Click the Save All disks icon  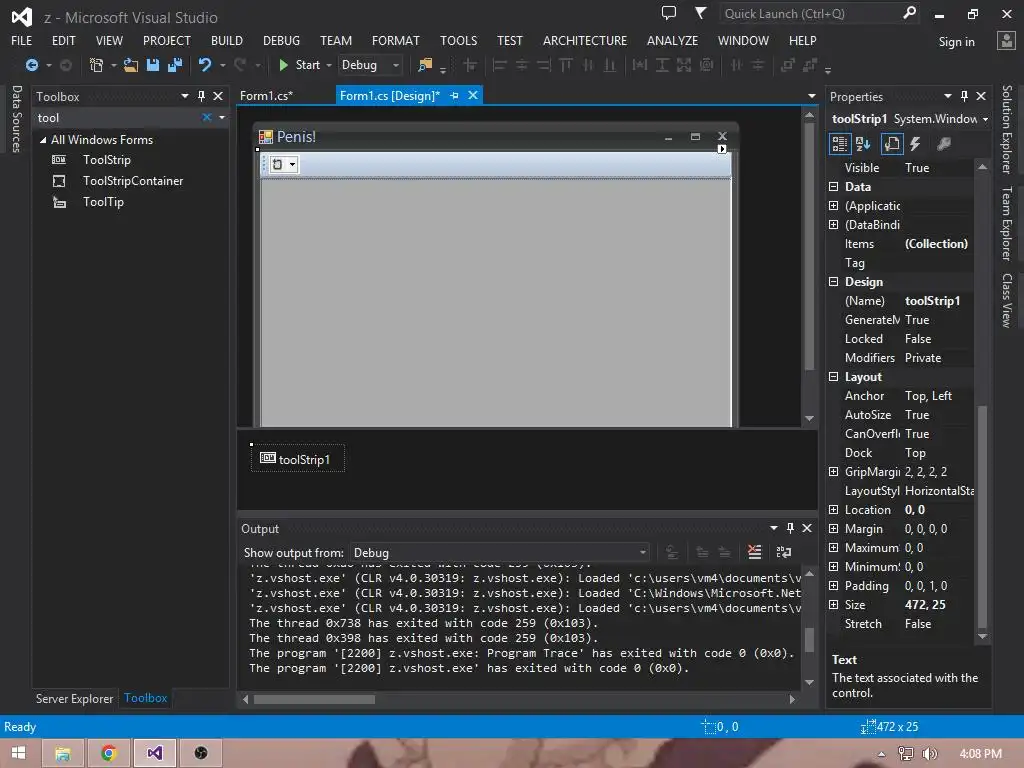[x=175, y=65]
